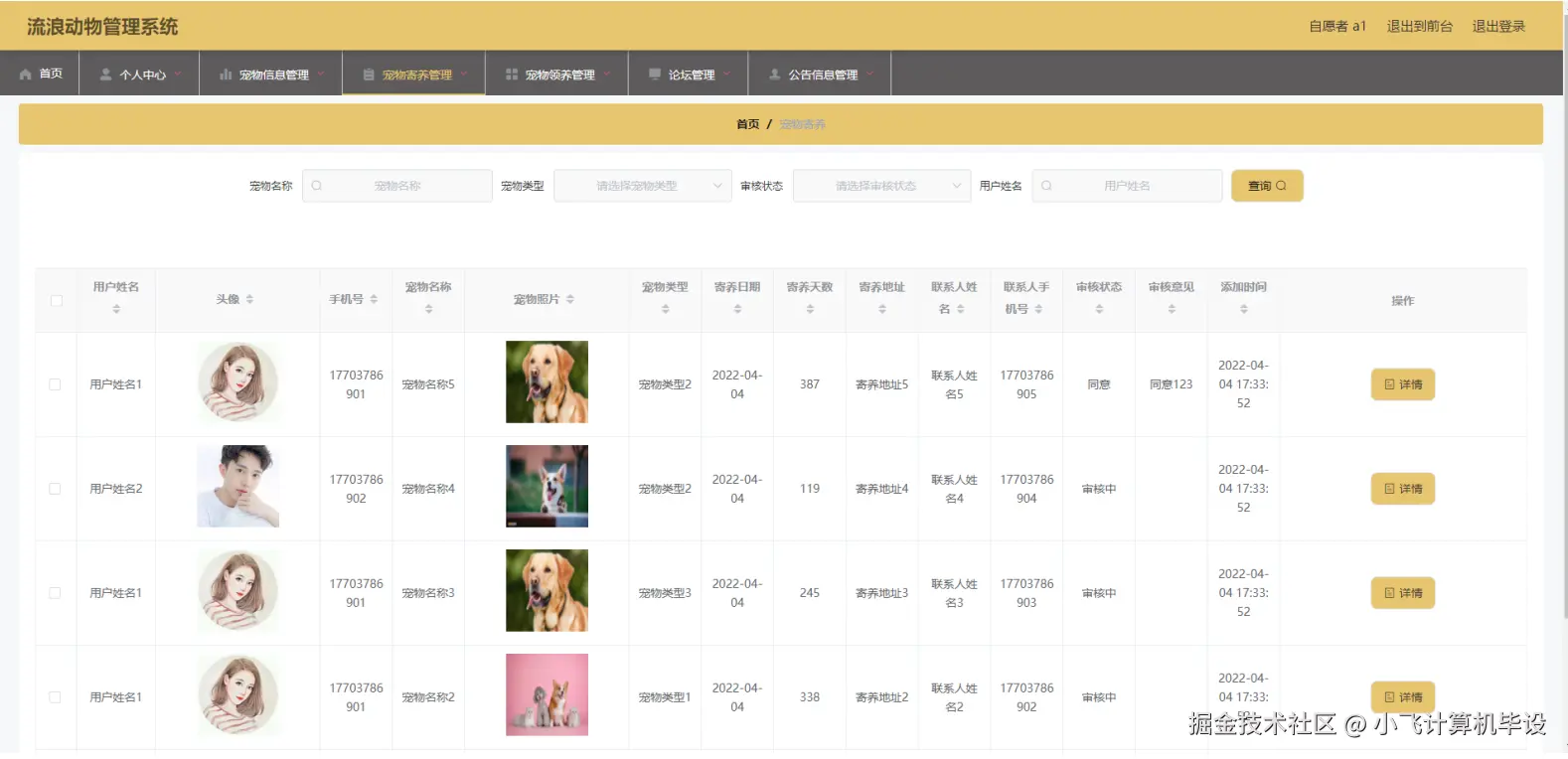Viewport: 1568px width, 759px height.
Task: Sort by the 寄养天数 column arrows
Action: pos(810,309)
